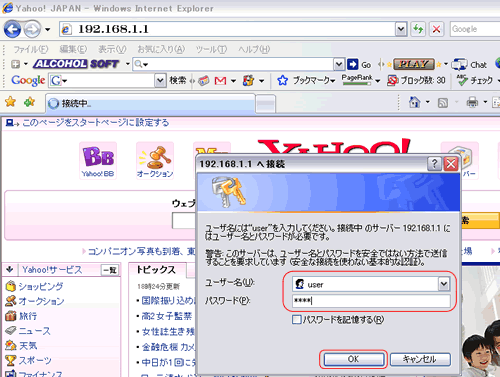Open the PageRank indicator dropdown
Screen dimensions: 500x377
[378, 81]
